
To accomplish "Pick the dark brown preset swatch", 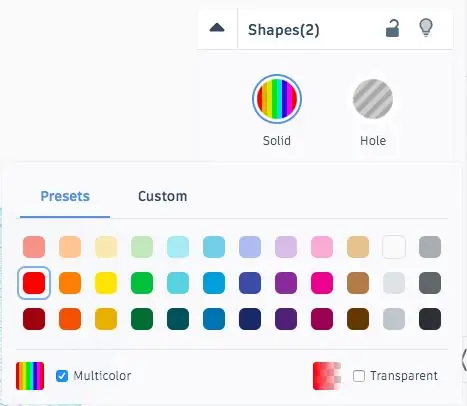I will click(358, 319).
